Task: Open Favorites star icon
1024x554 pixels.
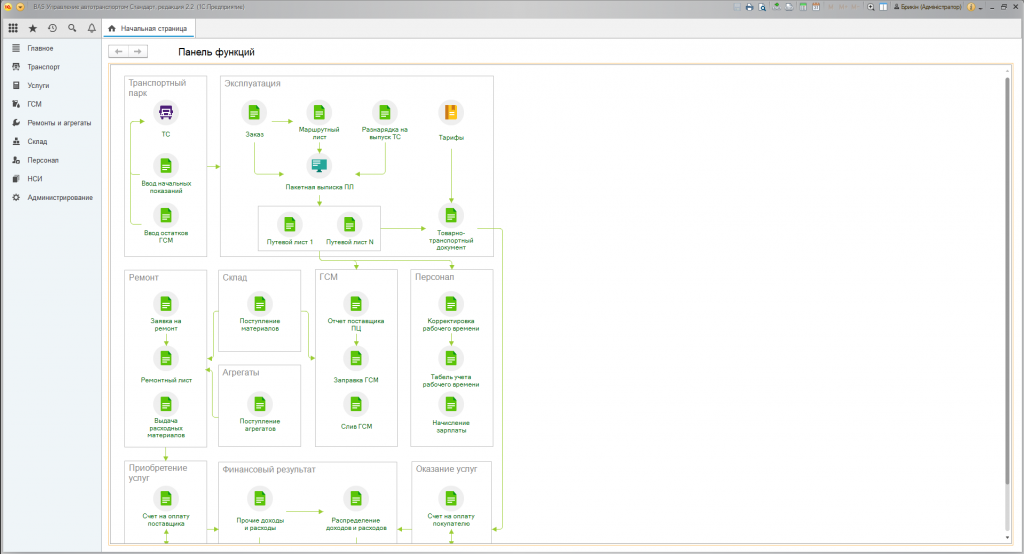Action: point(33,28)
